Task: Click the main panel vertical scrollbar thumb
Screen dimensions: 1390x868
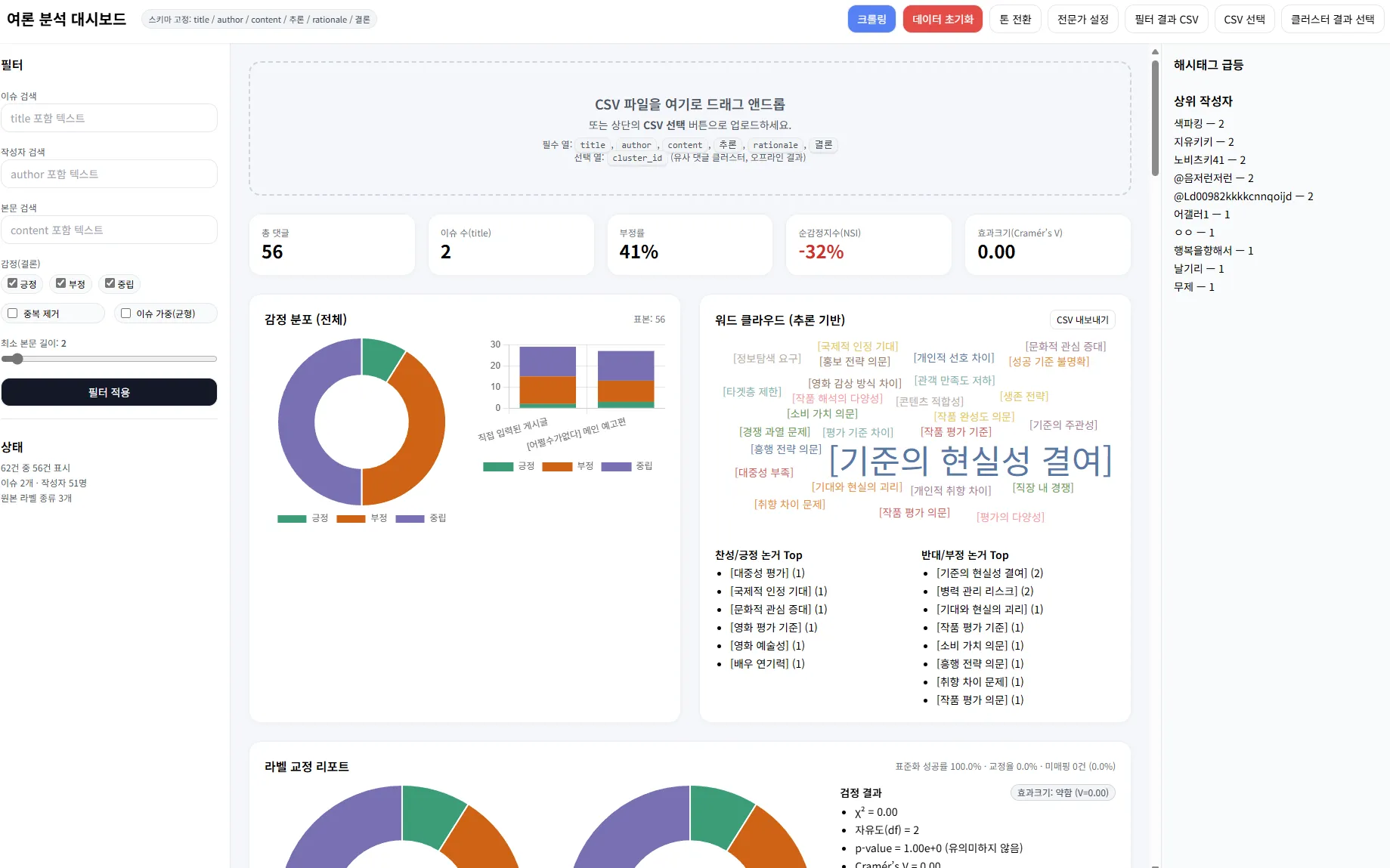Action: (1155, 117)
